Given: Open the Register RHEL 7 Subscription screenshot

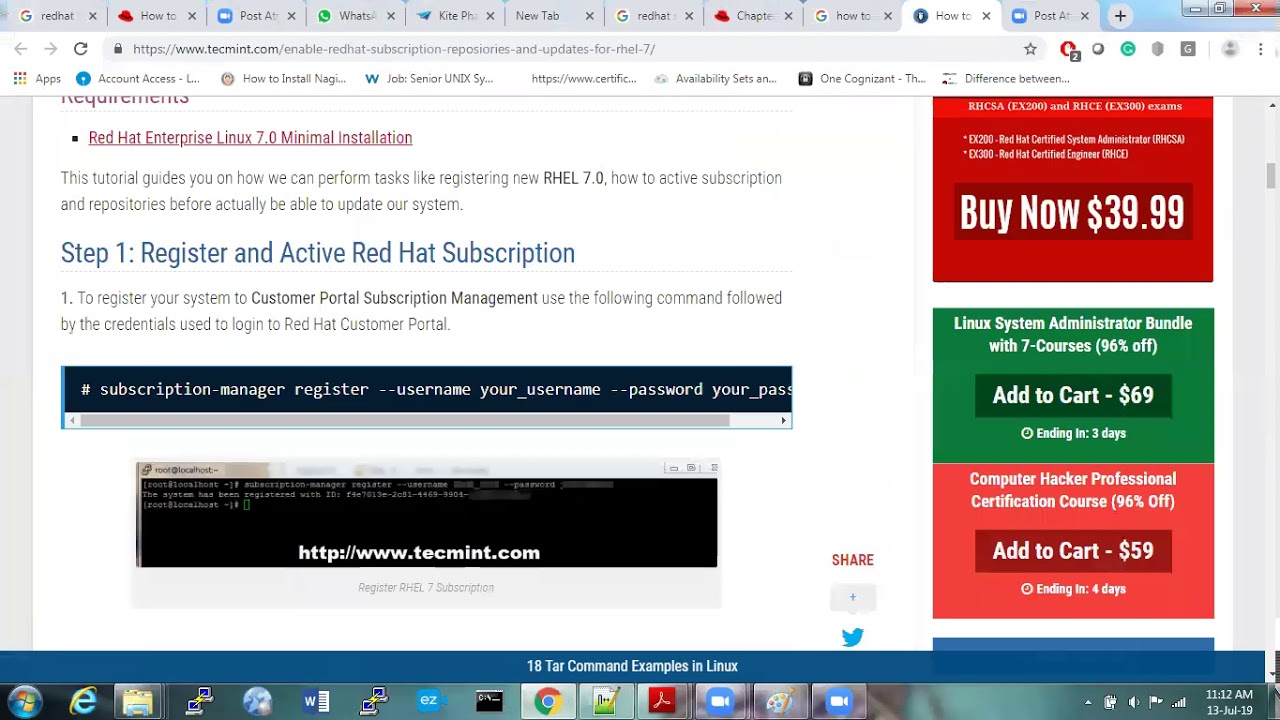Looking at the screenshot, I should point(426,514).
